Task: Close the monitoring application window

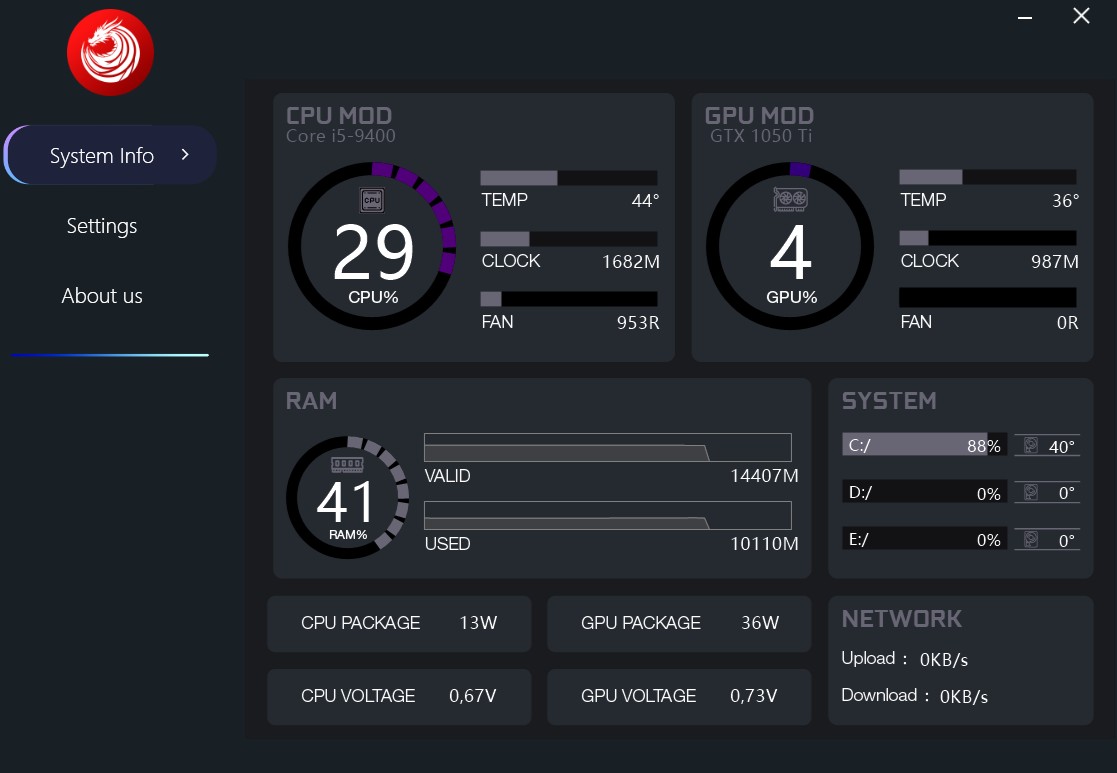Action: [1081, 16]
